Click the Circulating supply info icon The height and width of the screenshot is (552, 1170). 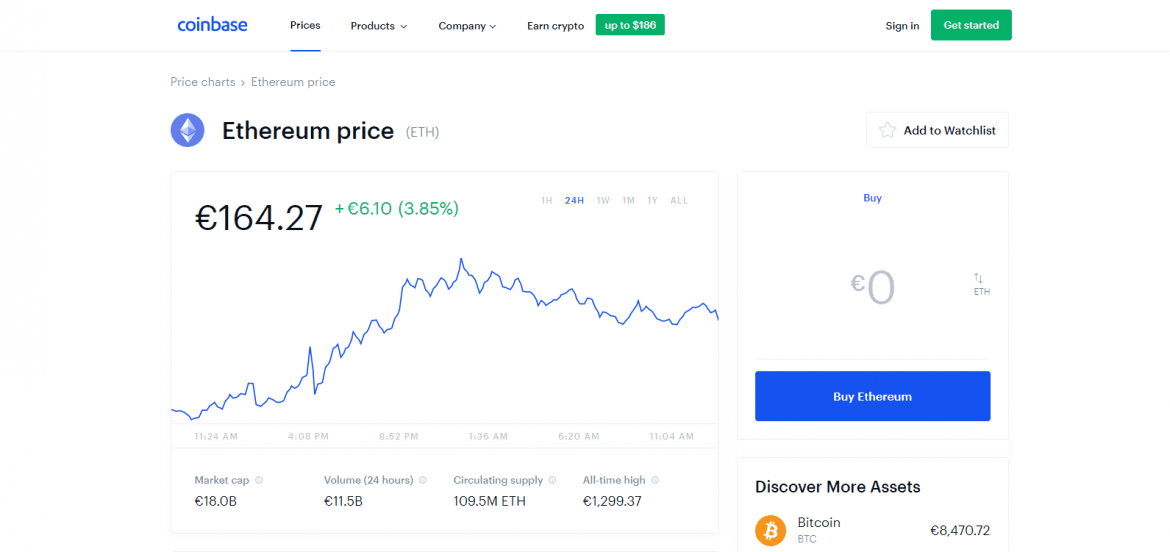click(x=552, y=480)
